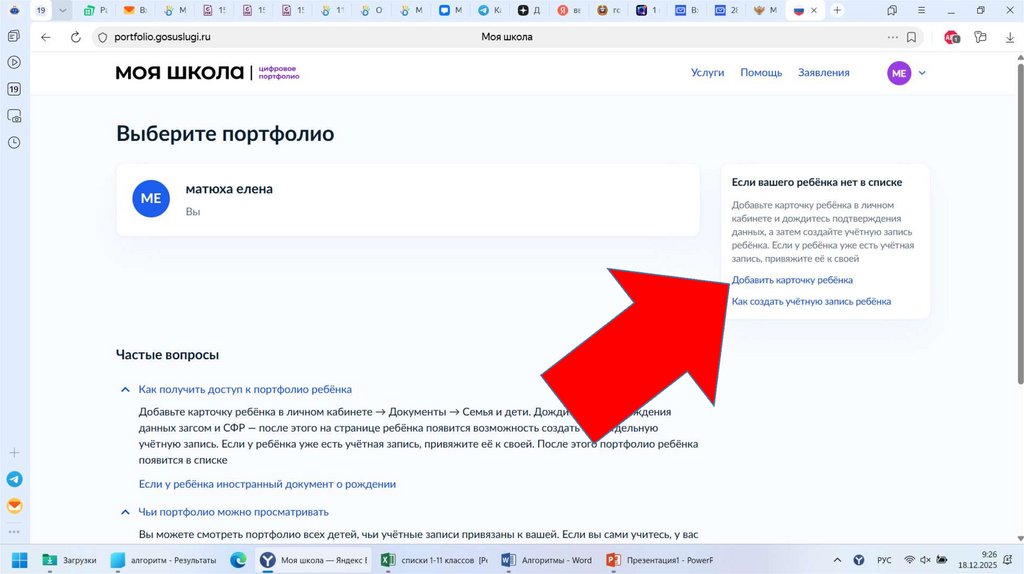Click the Моя школа цифровое портфолио logo
Screen dimensions: 1024x574
pyautogui.click(x=207, y=72)
